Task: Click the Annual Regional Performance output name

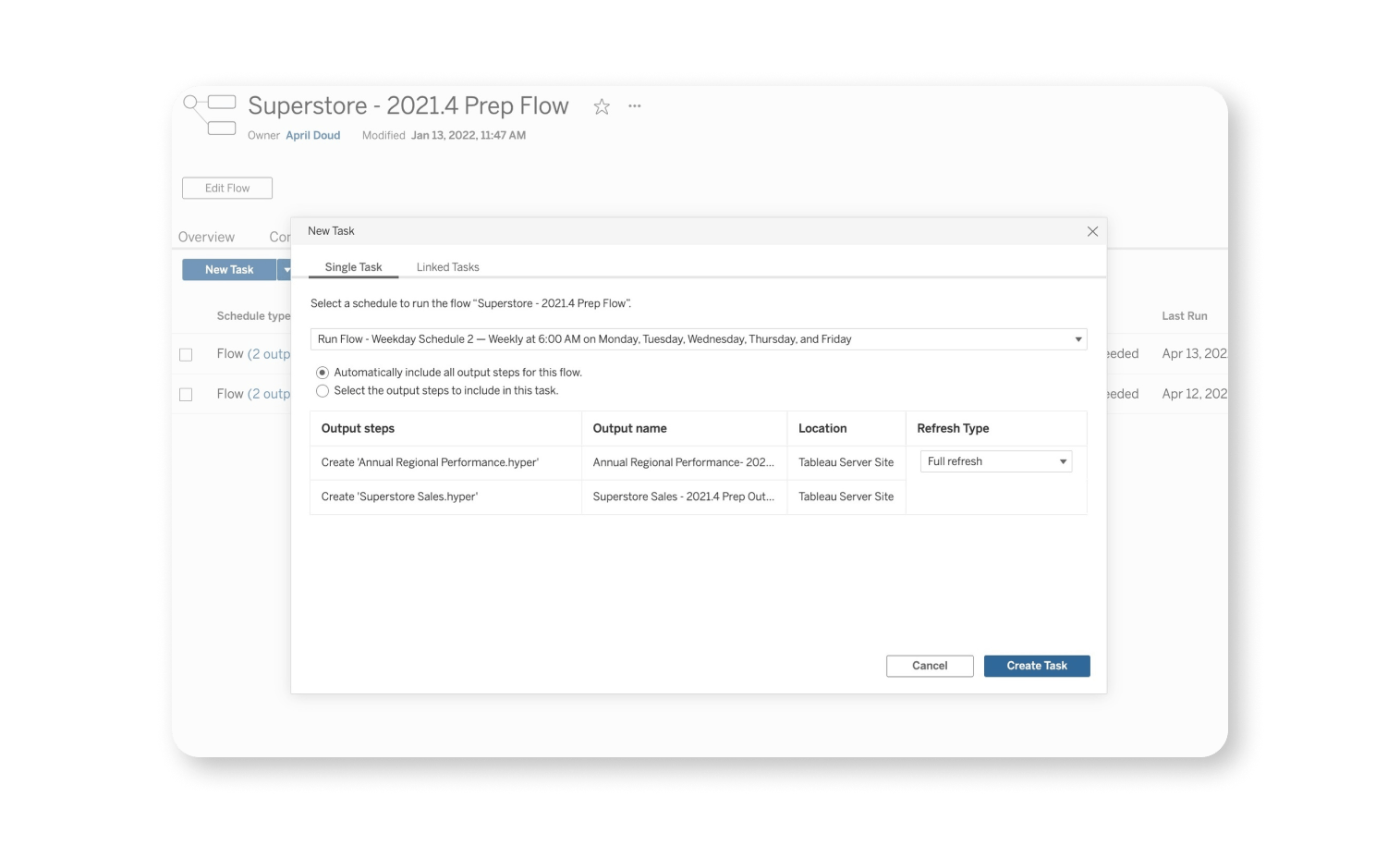Action: 684,462
